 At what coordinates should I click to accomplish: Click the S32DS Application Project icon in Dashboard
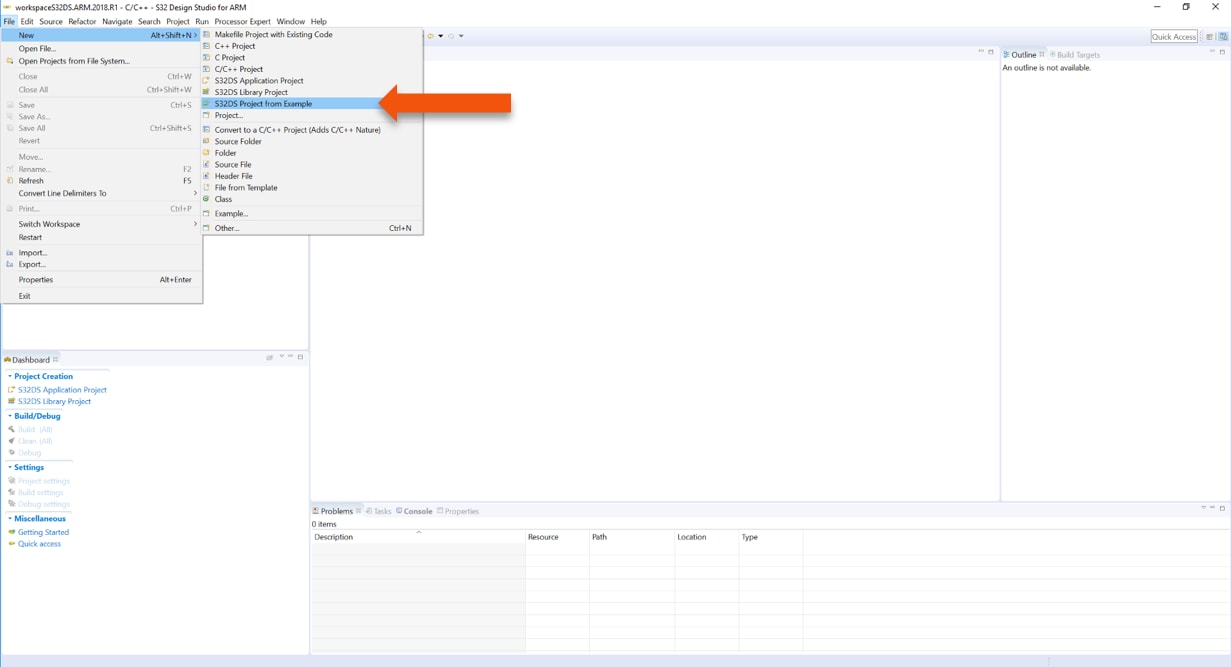[x=12, y=390]
